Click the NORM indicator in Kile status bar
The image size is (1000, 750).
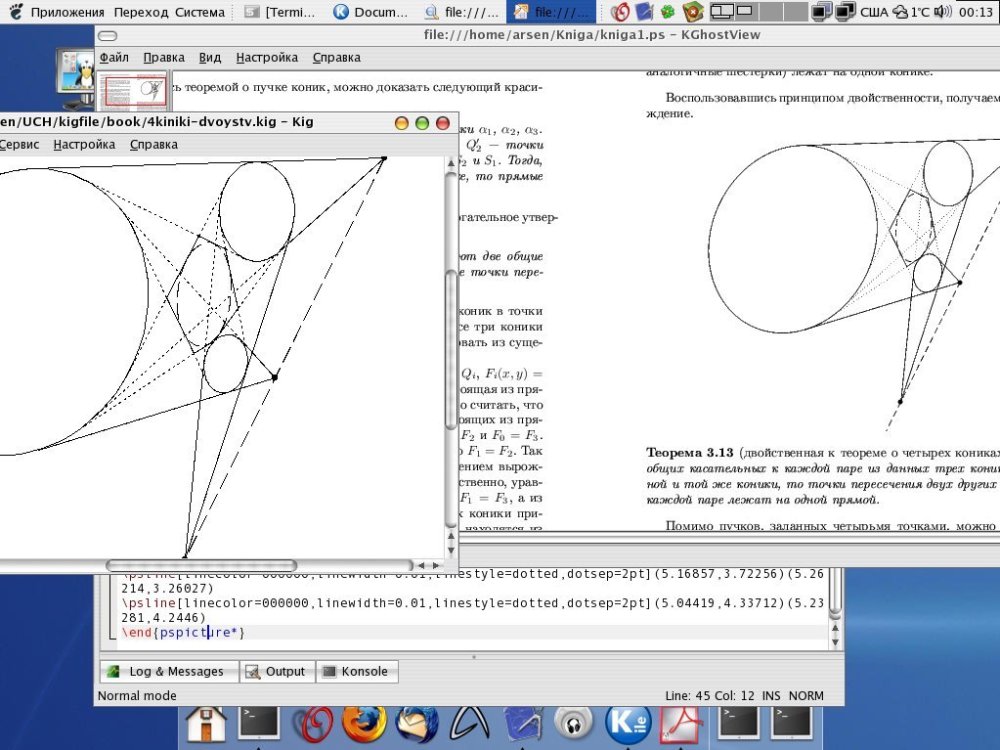coord(806,696)
